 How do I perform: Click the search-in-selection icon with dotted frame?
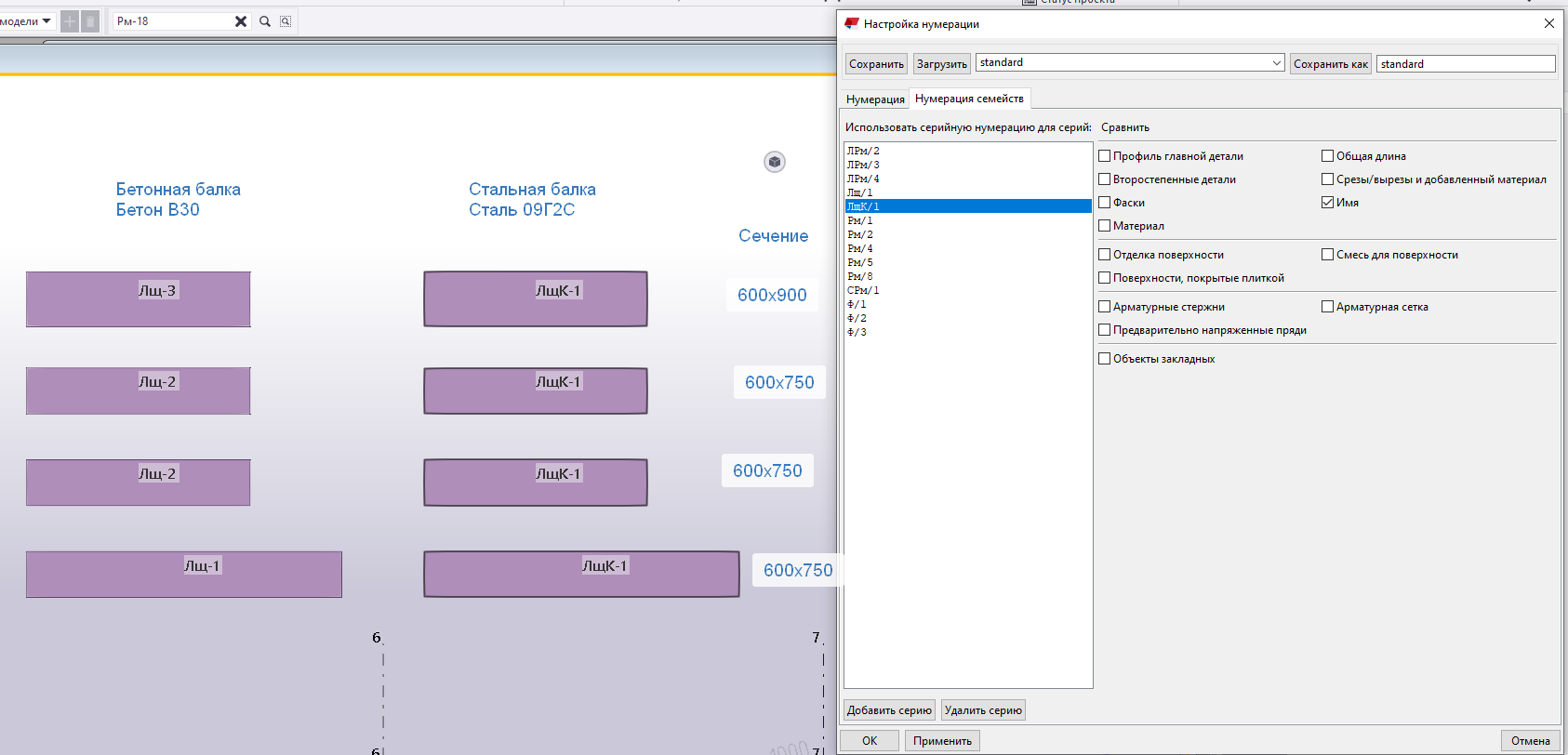pyautogui.click(x=286, y=21)
